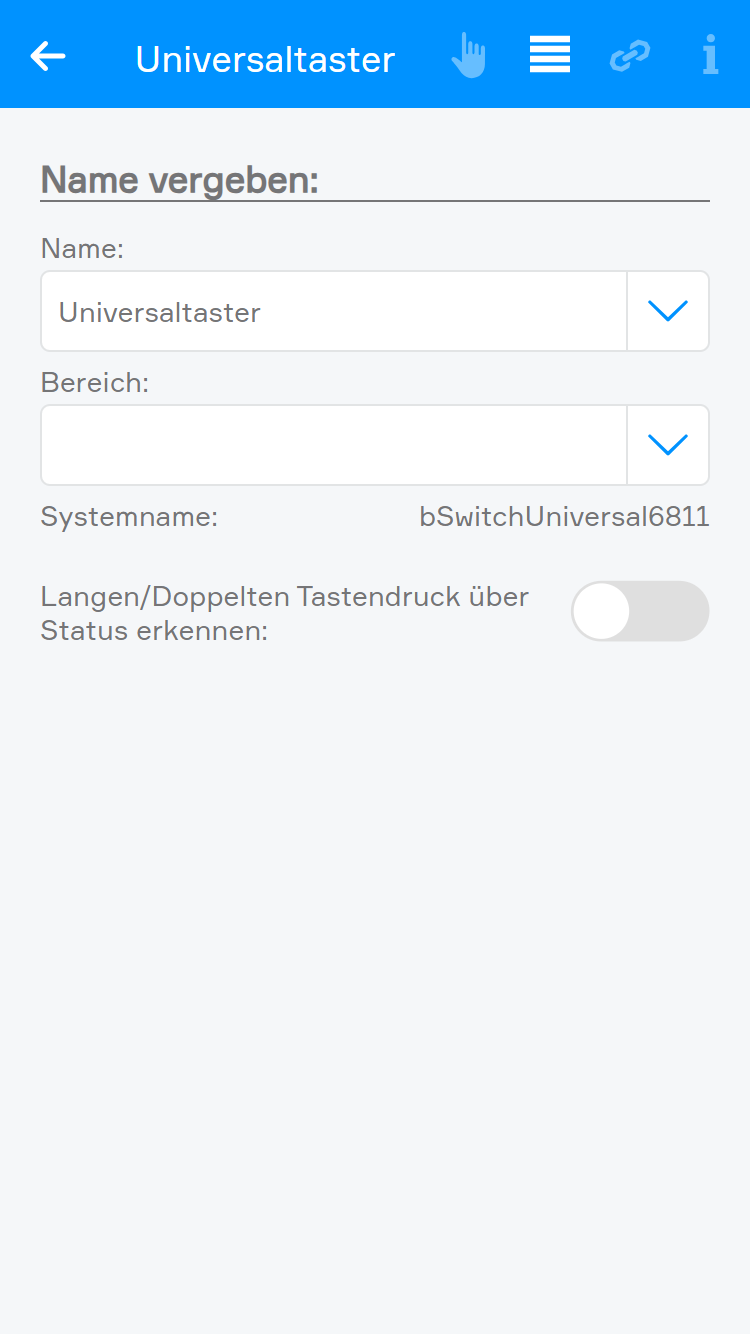
Task: Enable long/double key press detection switch
Action: point(639,611)
